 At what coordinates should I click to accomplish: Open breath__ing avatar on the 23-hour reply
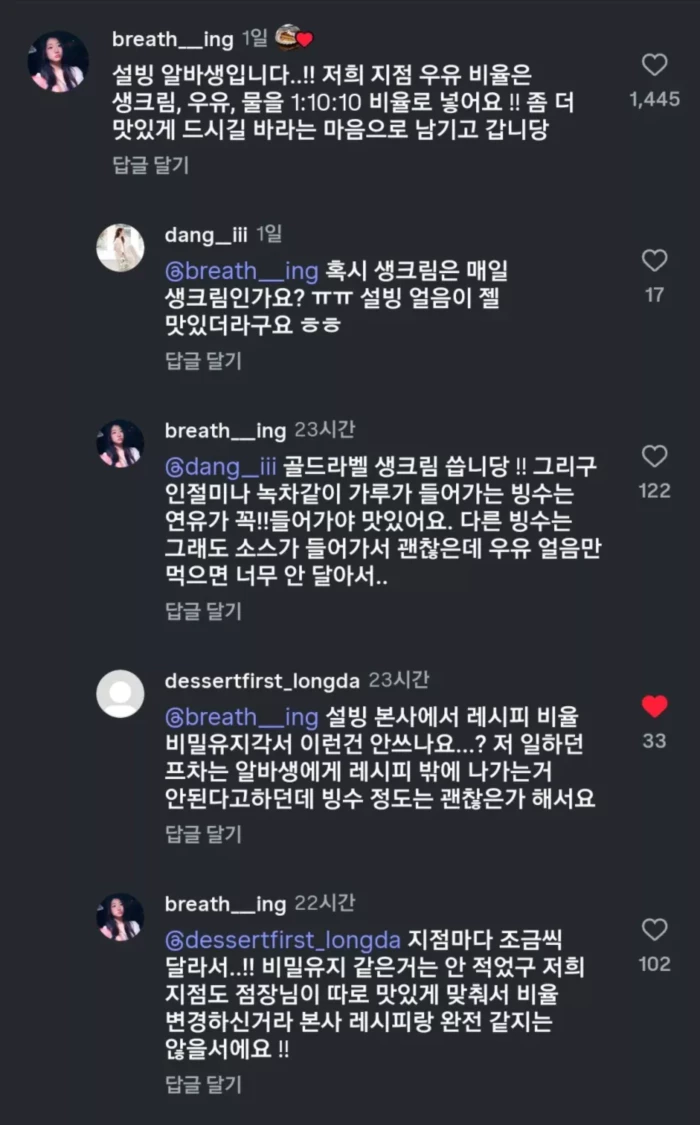[120, 443]
